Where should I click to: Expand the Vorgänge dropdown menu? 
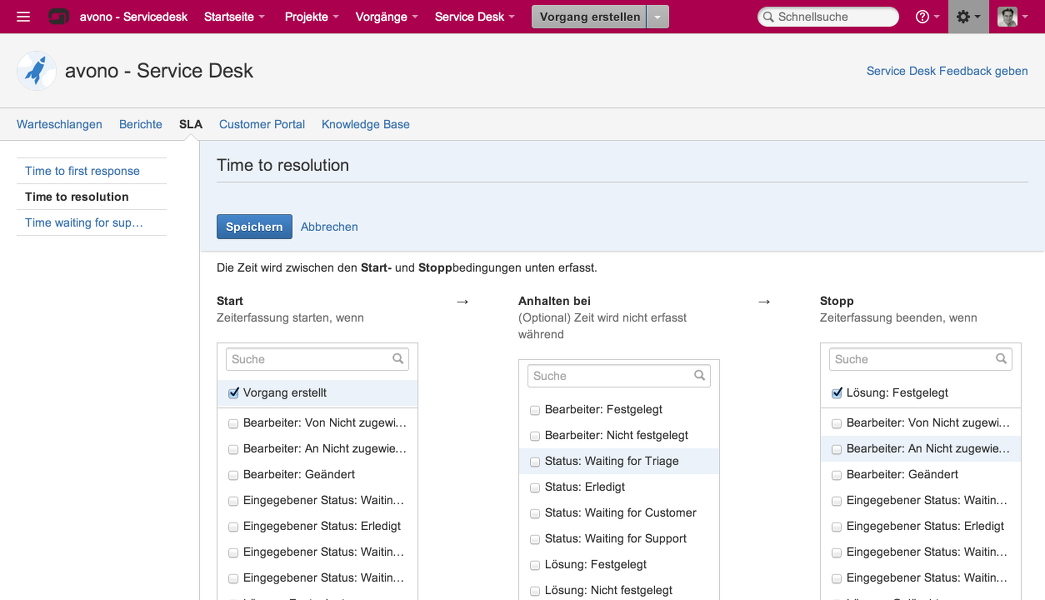pyautogui.click(x=386, y=17)
